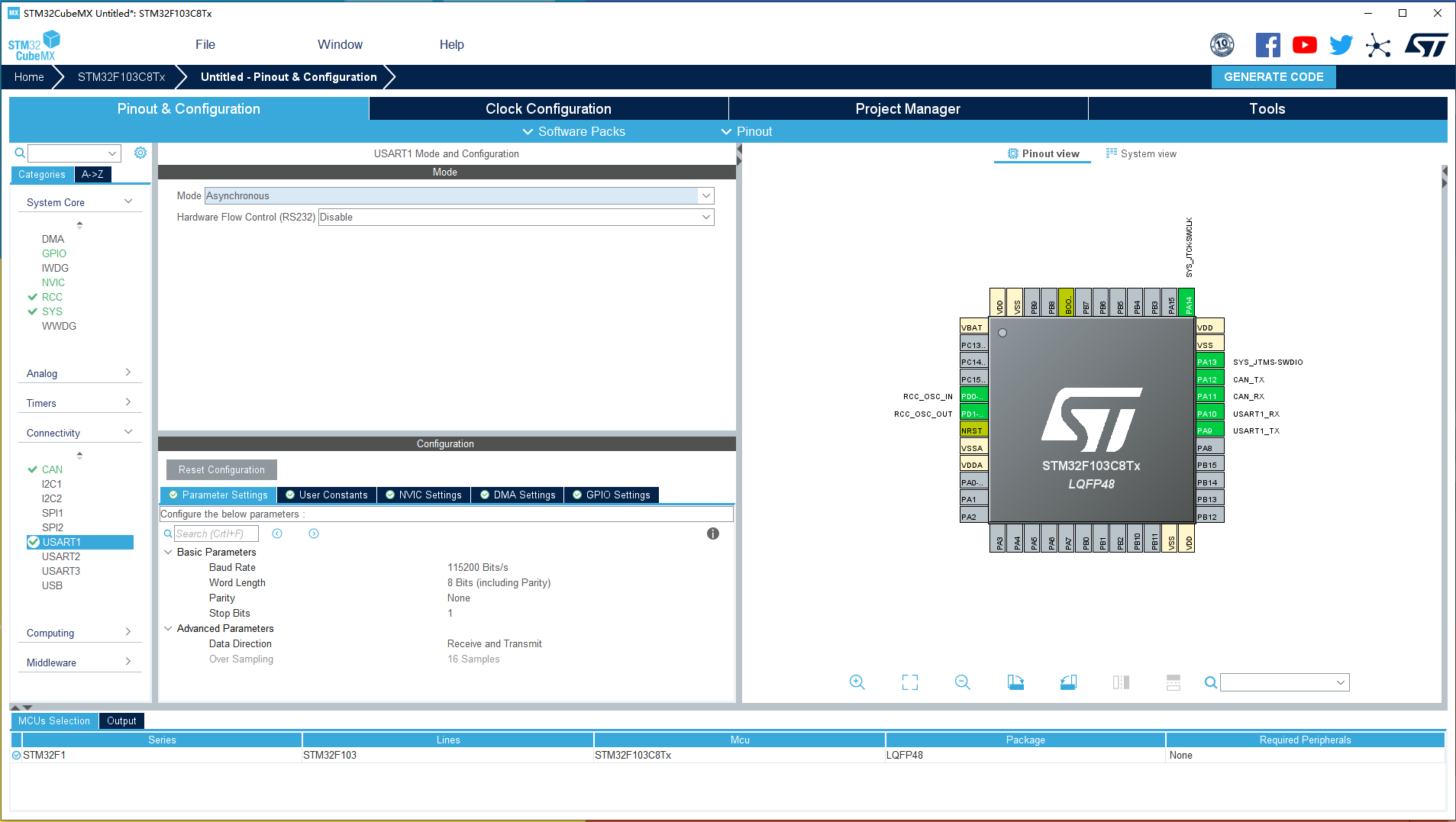Switch to the Clock Configuration tab

[548, 108]
